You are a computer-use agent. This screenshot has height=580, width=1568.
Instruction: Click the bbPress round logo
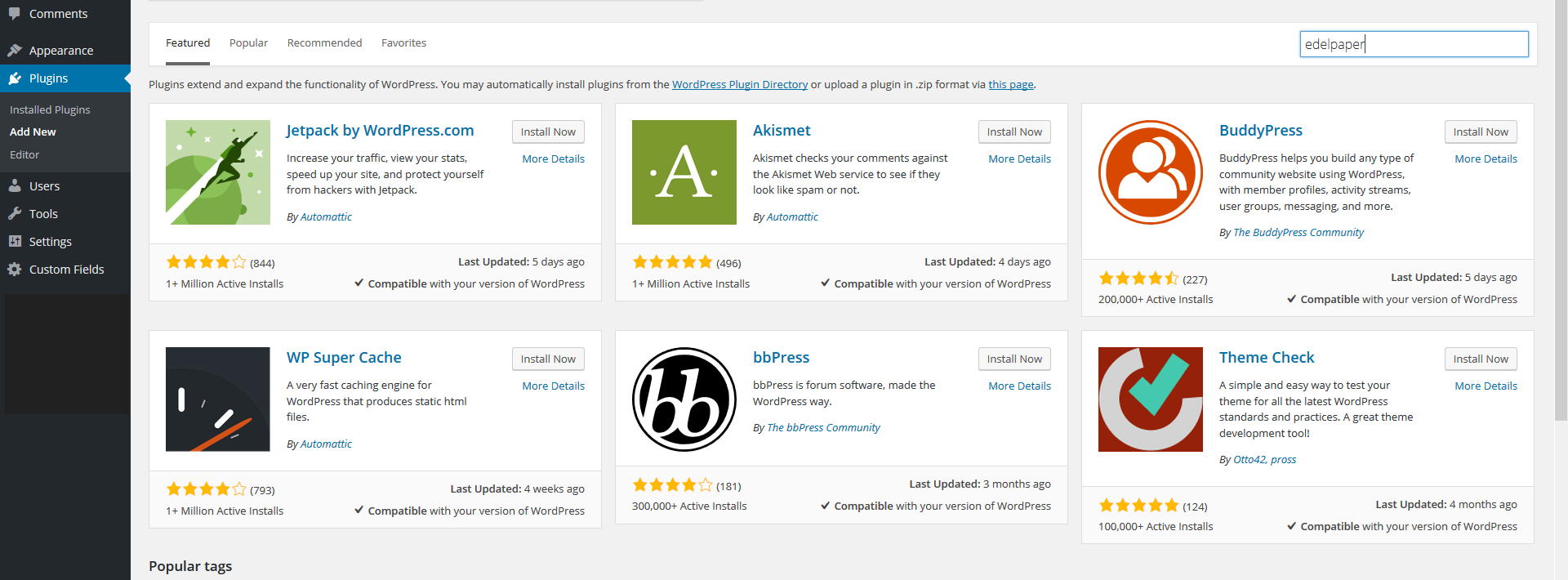pyautogui.click(x=684, y=399)
